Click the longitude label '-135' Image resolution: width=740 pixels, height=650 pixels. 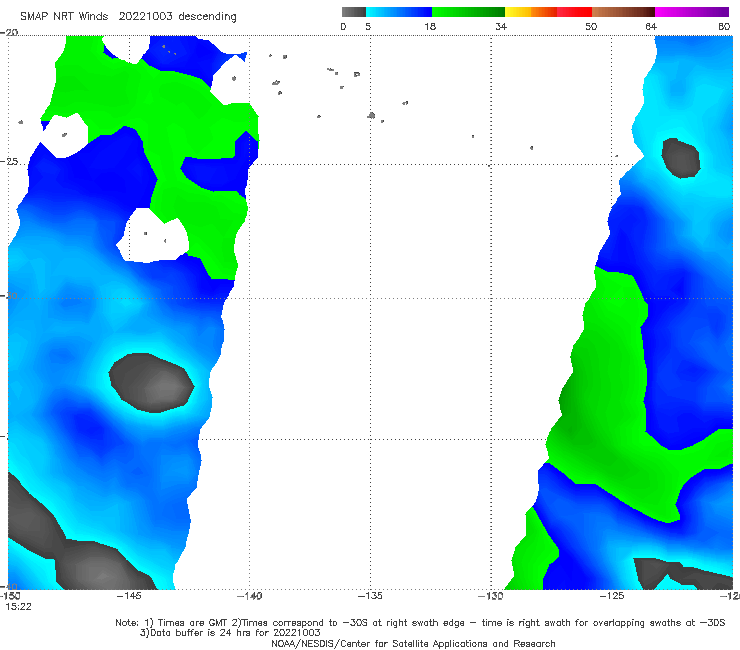[370, 596]
